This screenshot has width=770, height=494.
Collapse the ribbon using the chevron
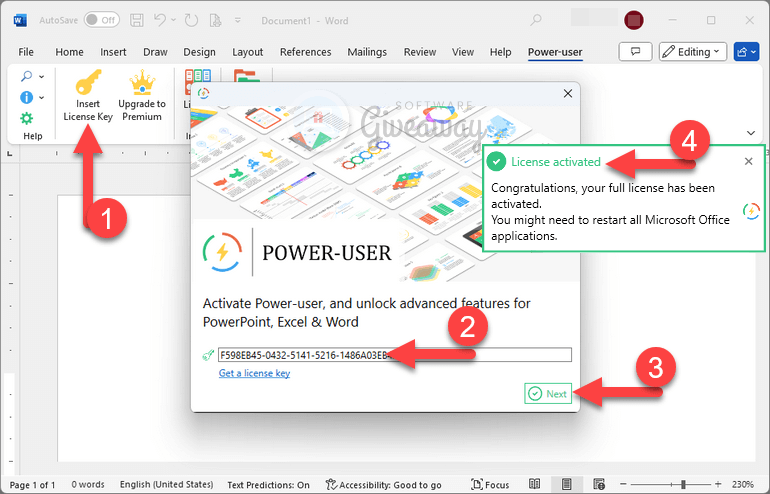pyautogui.click(x=751, y=133)
